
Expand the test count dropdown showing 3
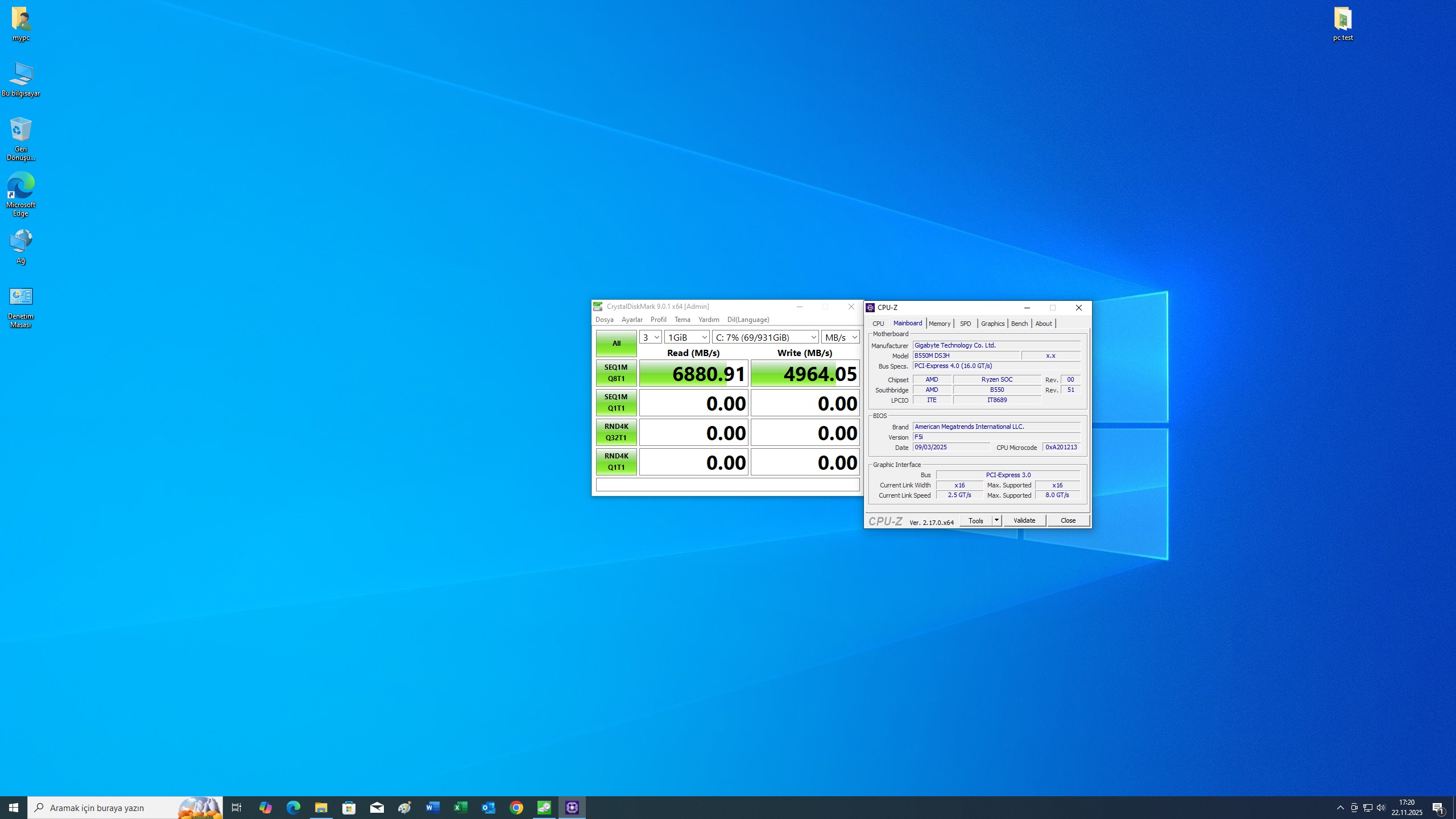click(650, 337)
